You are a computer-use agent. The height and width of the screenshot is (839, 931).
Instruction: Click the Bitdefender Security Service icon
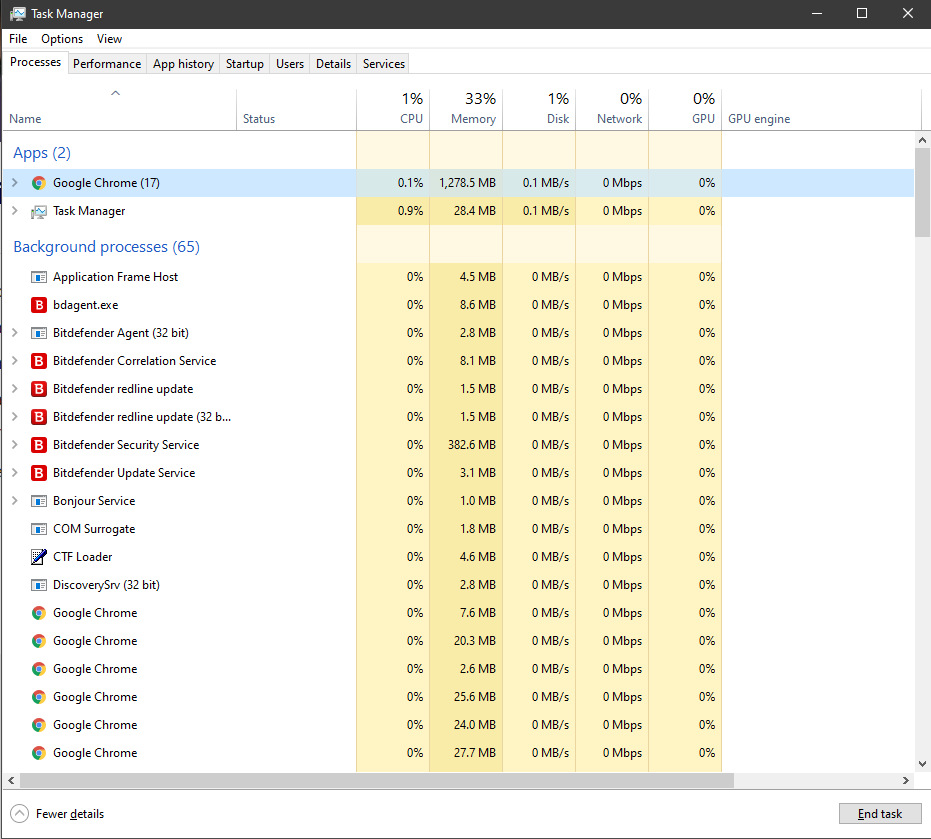[x=39, y=445]
